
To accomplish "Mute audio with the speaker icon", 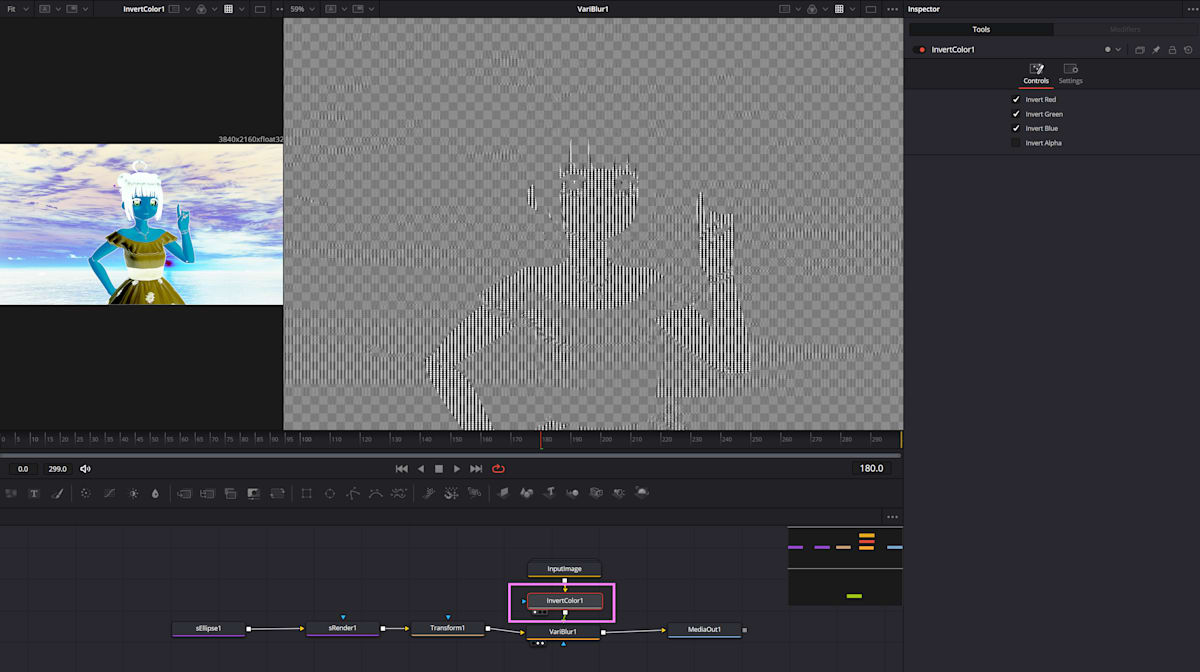I will (84, 468).
